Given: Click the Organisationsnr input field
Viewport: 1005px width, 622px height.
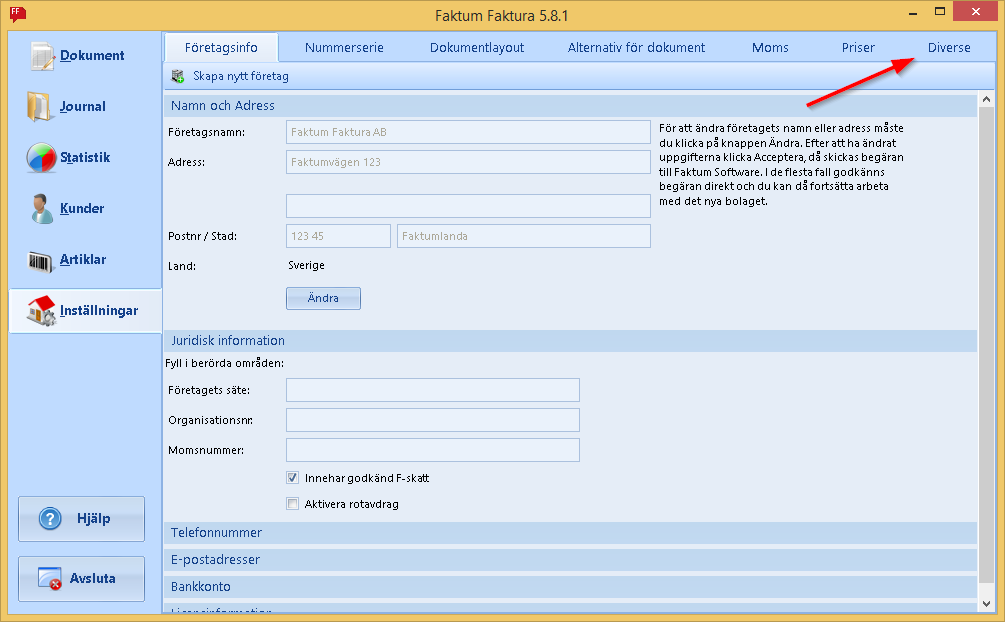Looking at the screenshot, I should point(433,420).
